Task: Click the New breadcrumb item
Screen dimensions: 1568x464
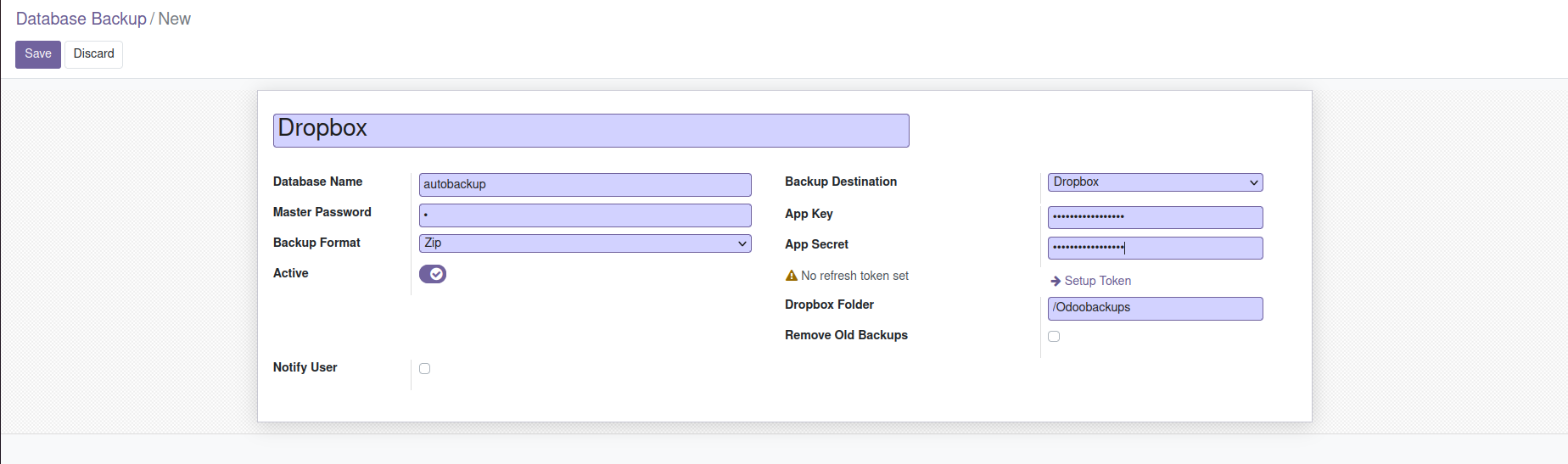Action: [175, 19]
